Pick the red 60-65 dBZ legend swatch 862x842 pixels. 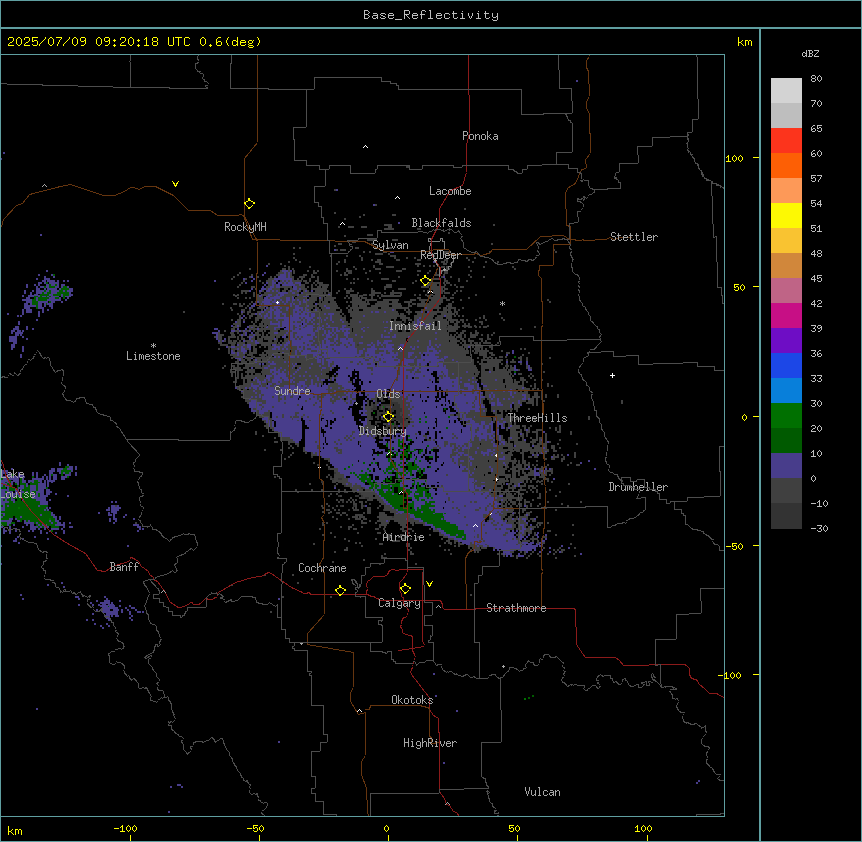pyautogui.click(x=786, y=141)
